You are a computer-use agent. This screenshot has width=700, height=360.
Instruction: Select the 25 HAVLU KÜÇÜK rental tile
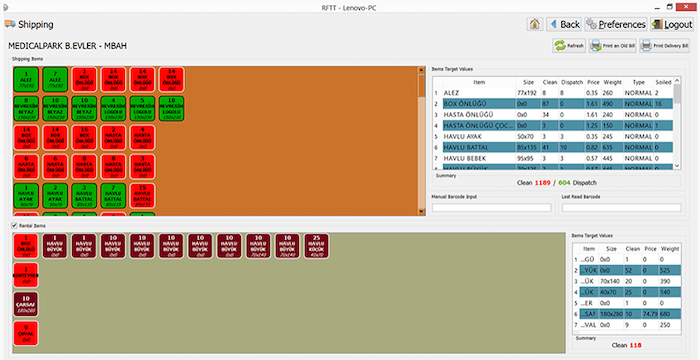pos(317,246)
